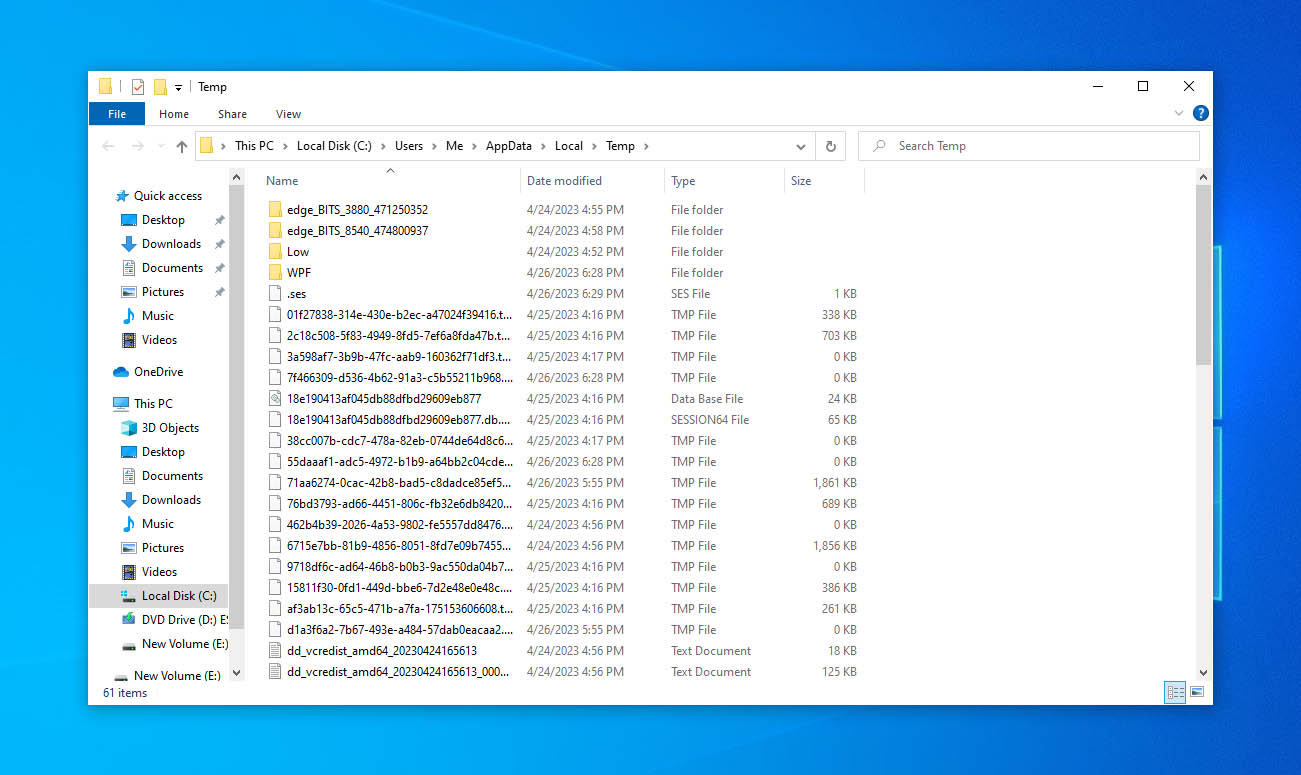Open the View ribbon tab
Viewport: 1301px width, 775px height.
288,114
